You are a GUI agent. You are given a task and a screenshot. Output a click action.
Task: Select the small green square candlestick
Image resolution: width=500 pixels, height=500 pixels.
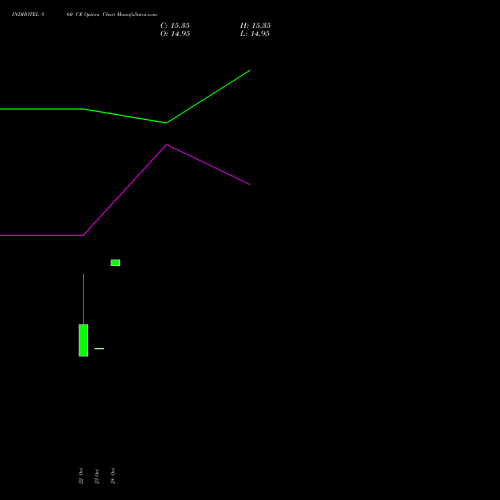click(115, 263)
